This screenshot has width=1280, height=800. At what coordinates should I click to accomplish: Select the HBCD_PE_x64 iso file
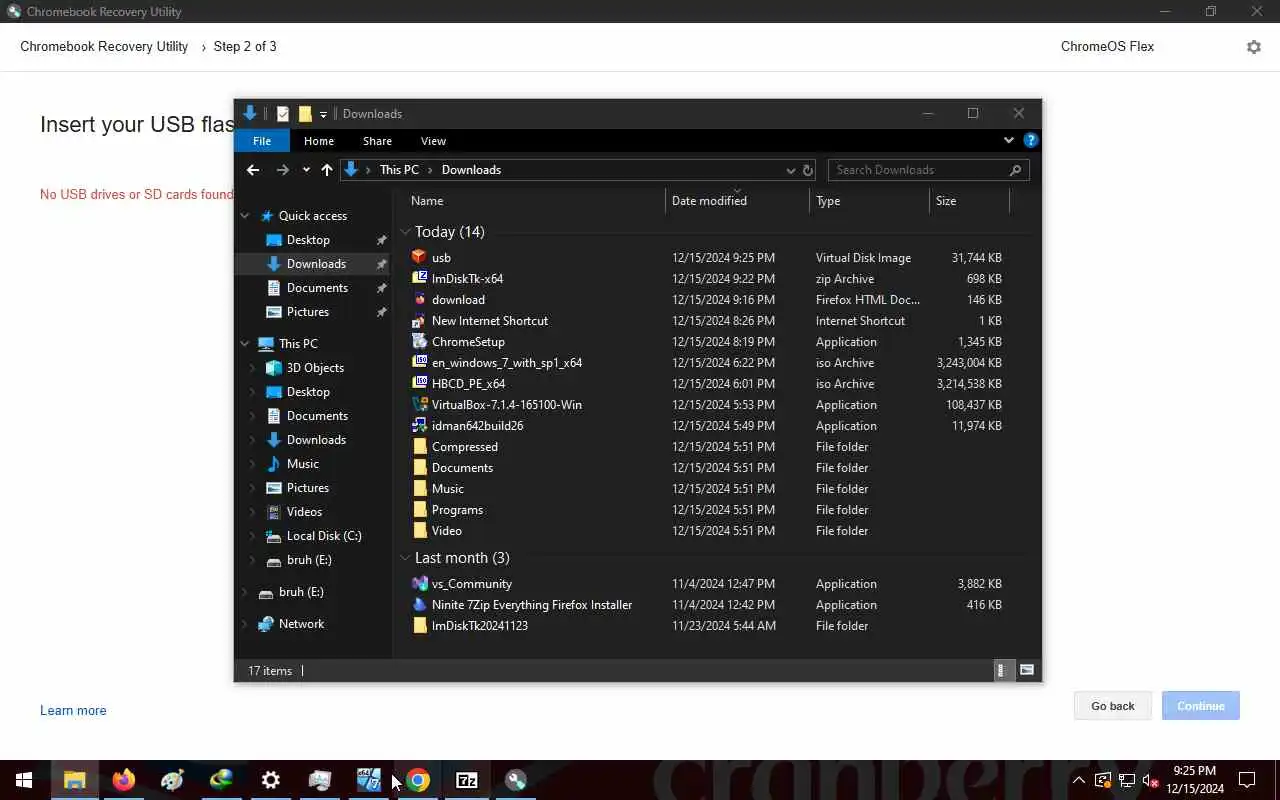[x=706, y=384]
